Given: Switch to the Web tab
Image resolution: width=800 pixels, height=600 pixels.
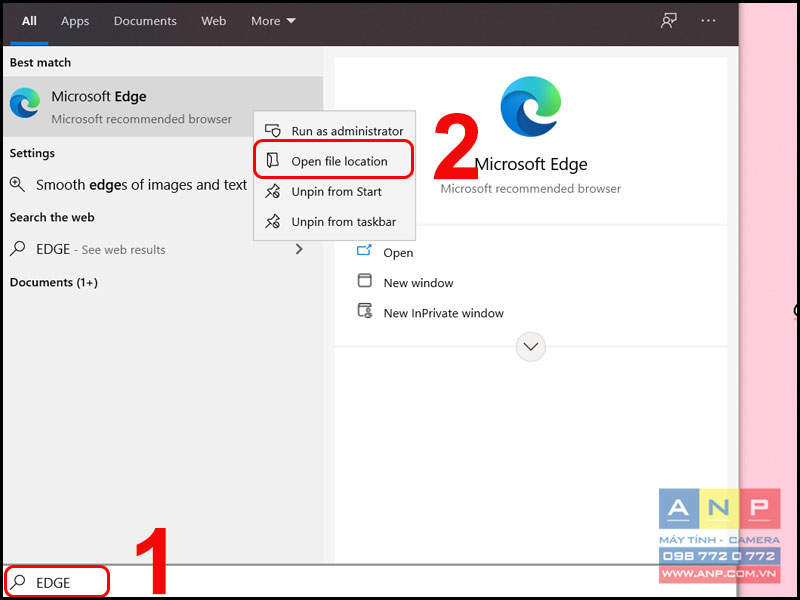Looking at the screenshot, I should 213,21.
